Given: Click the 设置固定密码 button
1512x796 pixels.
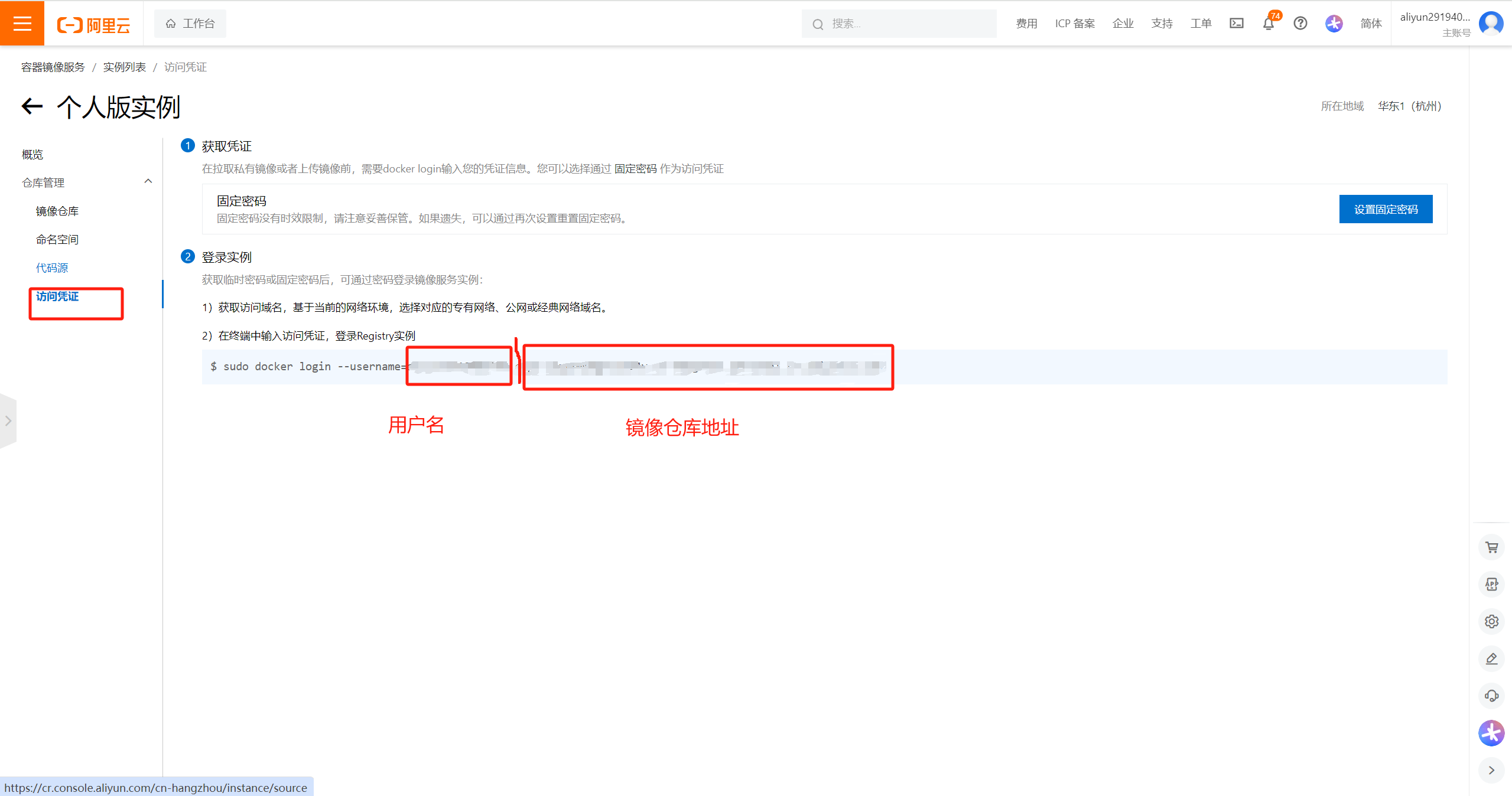Looking at the screenshot, I should pyautogui.click(x=1386, y=209).
